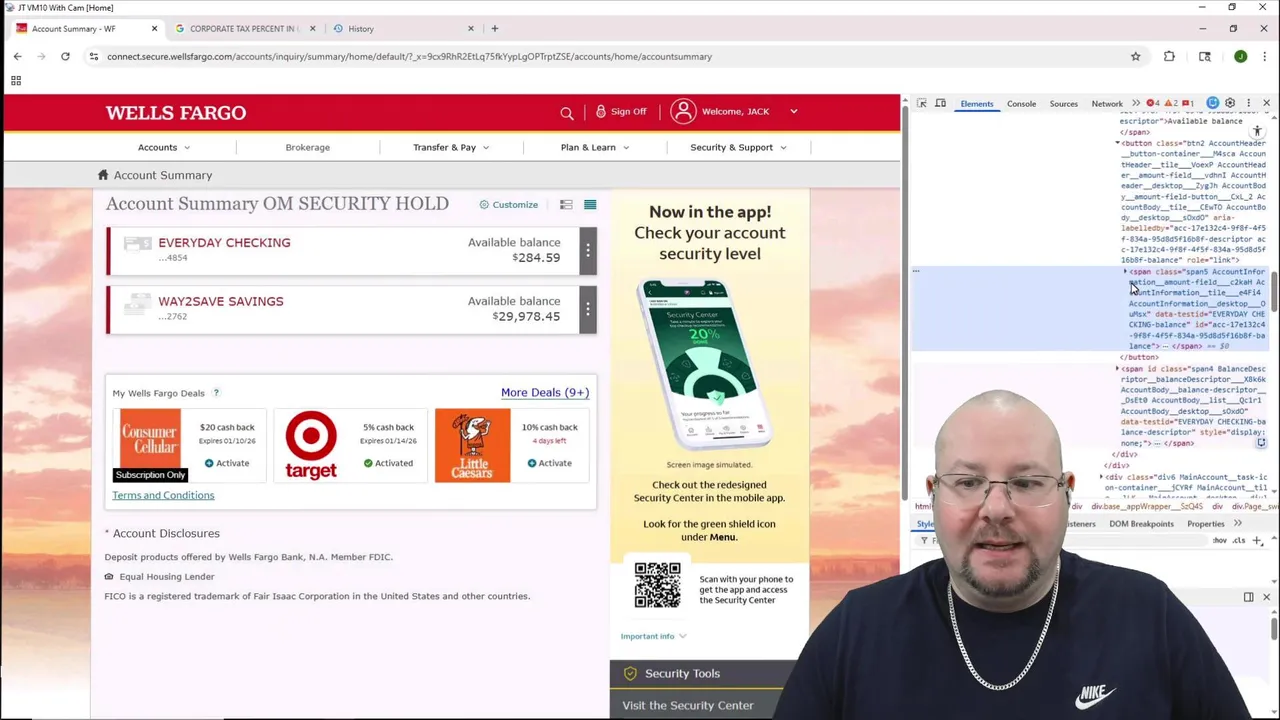
Task: Switch to the Account Summary browser tab
Action: pos(84,28)
